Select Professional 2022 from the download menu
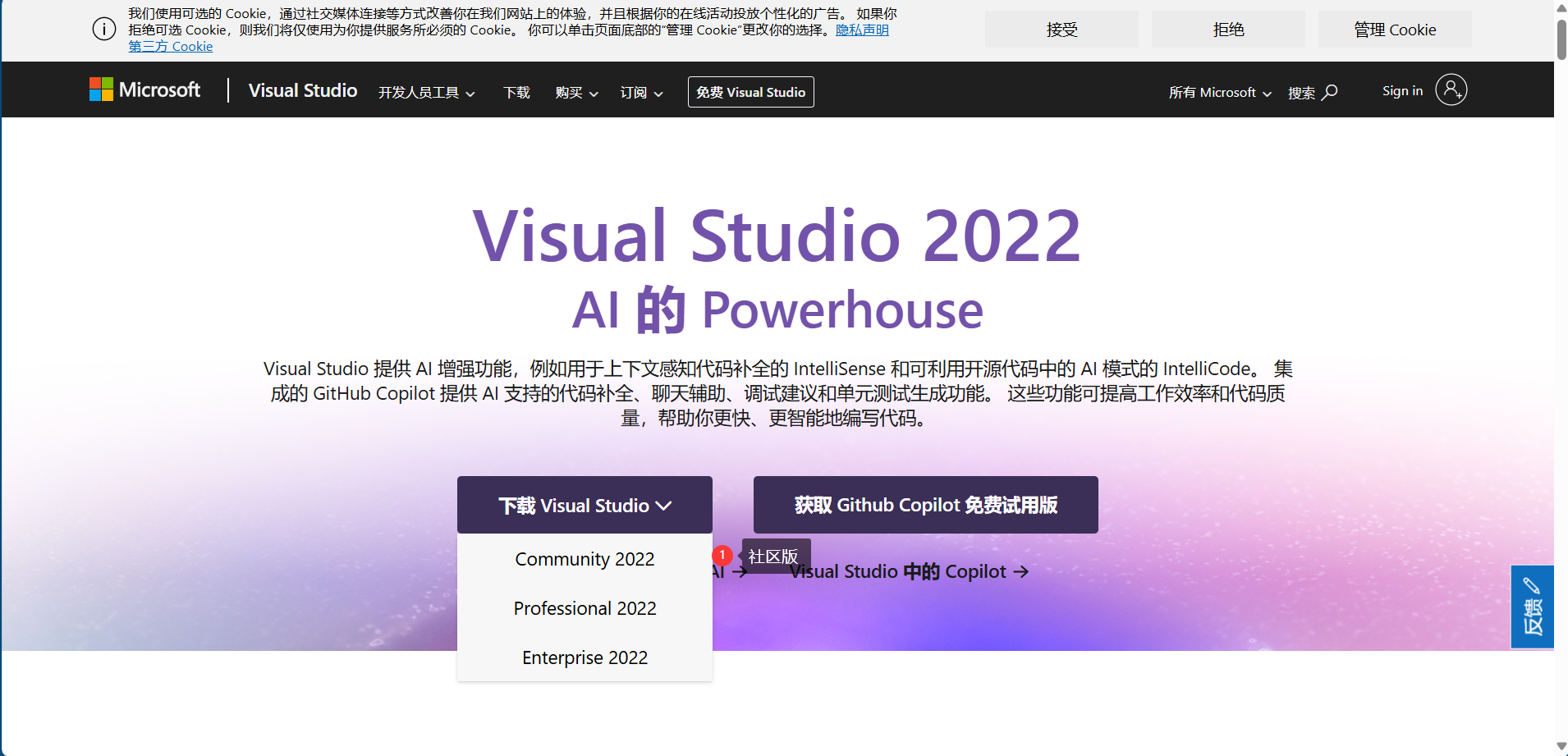Viewport: 1568px width, 756px height. point(585,608)
